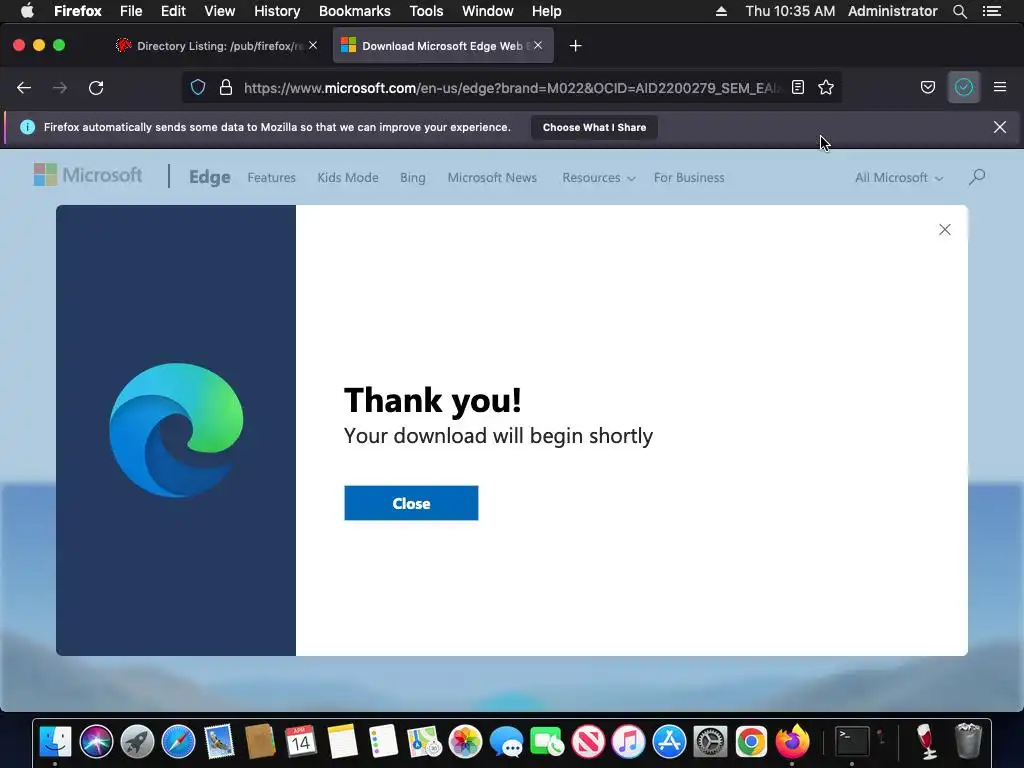The height and width of the screenshot is (768, 1024).
Task: Open Notes from the dock
Action: tap(342, 742)
